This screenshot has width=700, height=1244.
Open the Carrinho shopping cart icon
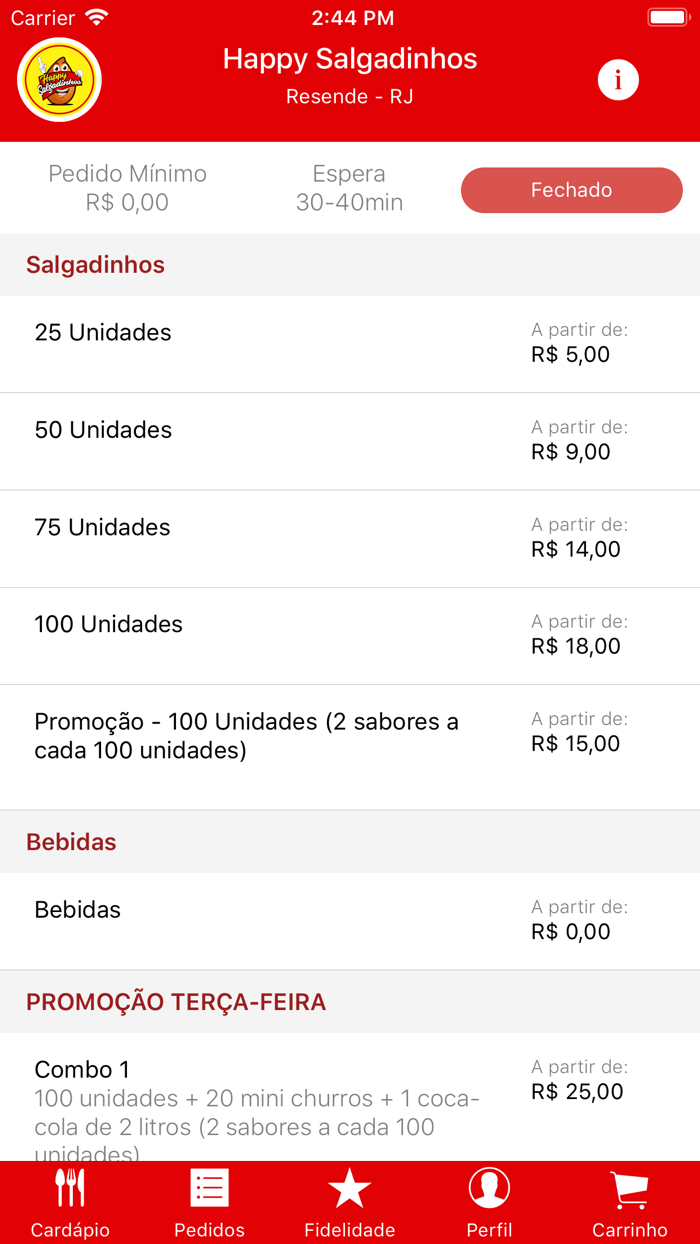coord(629,1186)
